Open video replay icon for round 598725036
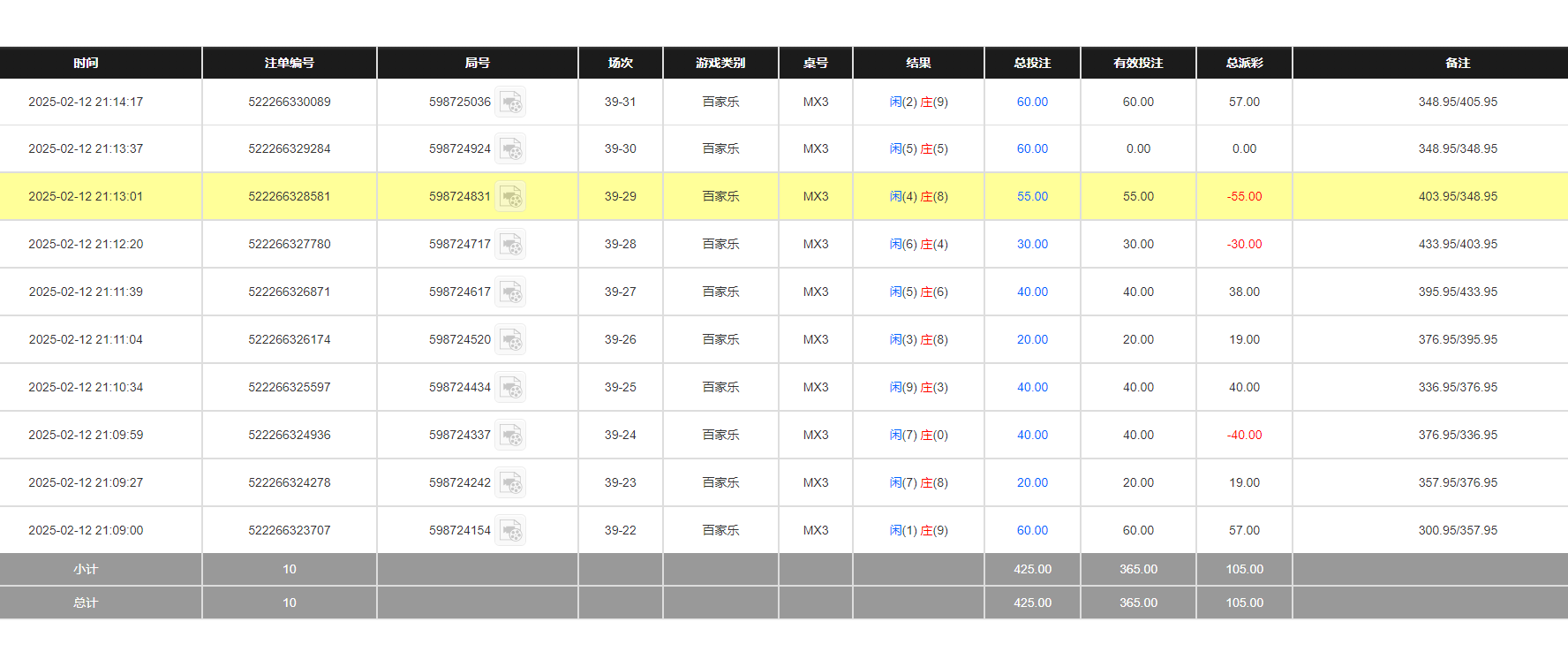The image size is (1568, 652). pyautogui.click(x=510, y=102)
